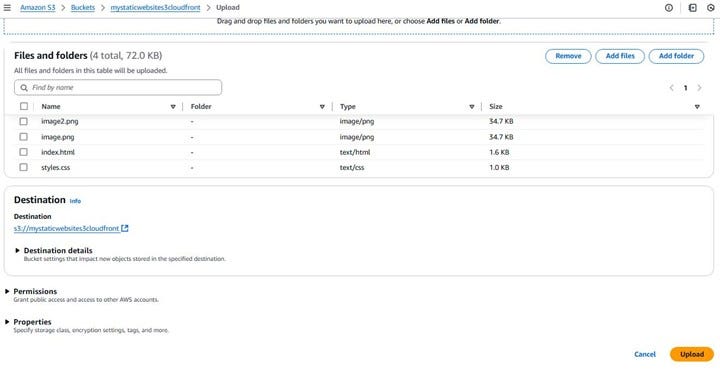Viewport: 720px width, 373px height.
Task: Click the text/css type cell
Action: click(352, 167)
